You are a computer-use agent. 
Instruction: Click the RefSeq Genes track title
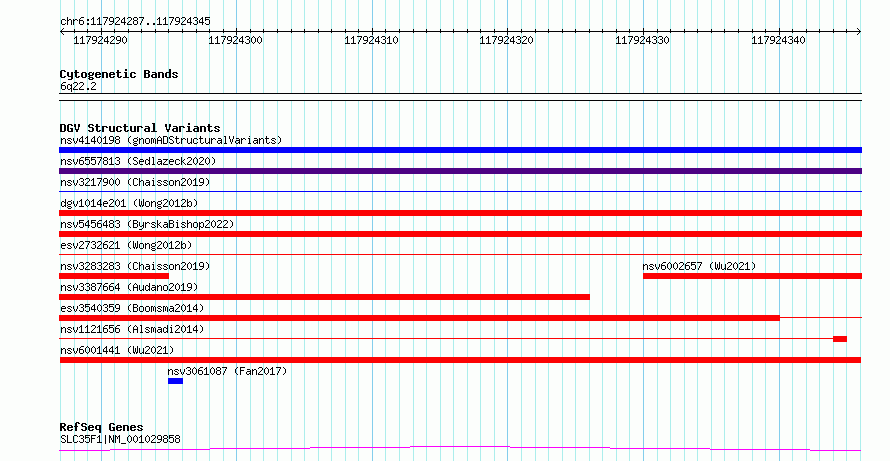tap(102, 427)
